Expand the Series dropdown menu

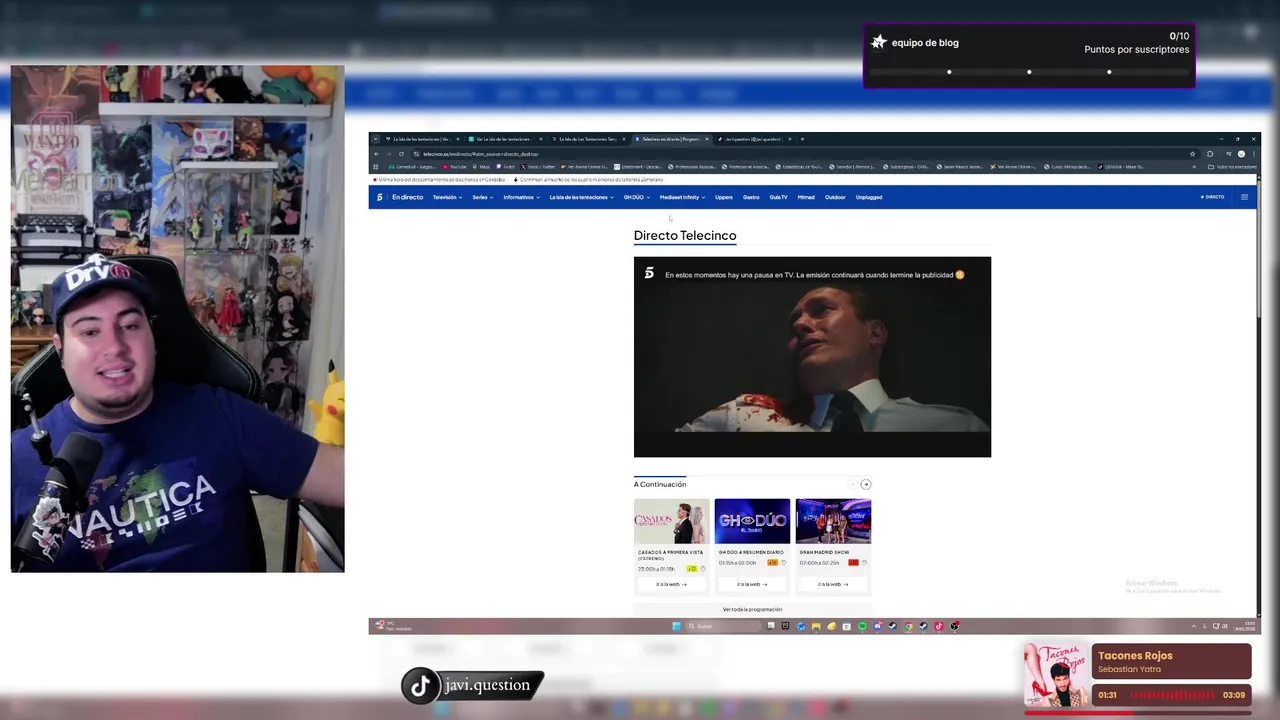tap(483, 197)
